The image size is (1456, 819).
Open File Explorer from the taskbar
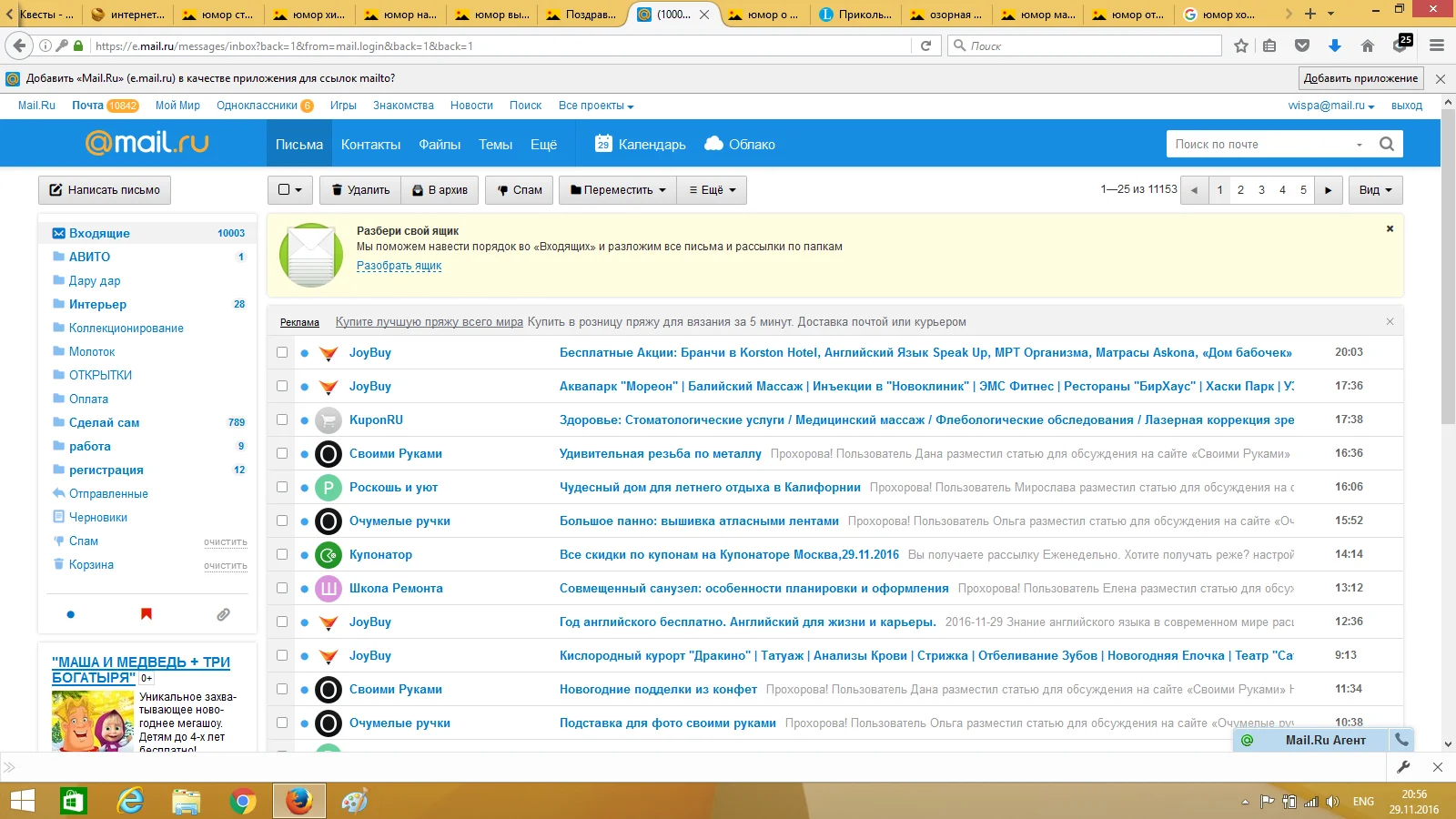point(187,801)
